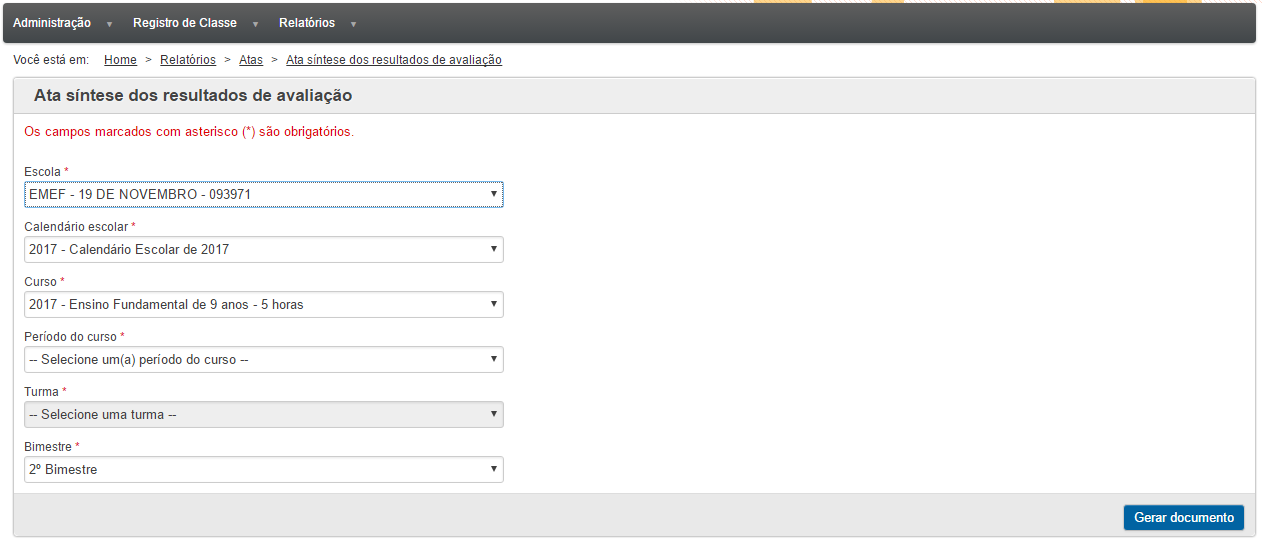Click arrow icon beside Relatórios menu

(353, 24)
